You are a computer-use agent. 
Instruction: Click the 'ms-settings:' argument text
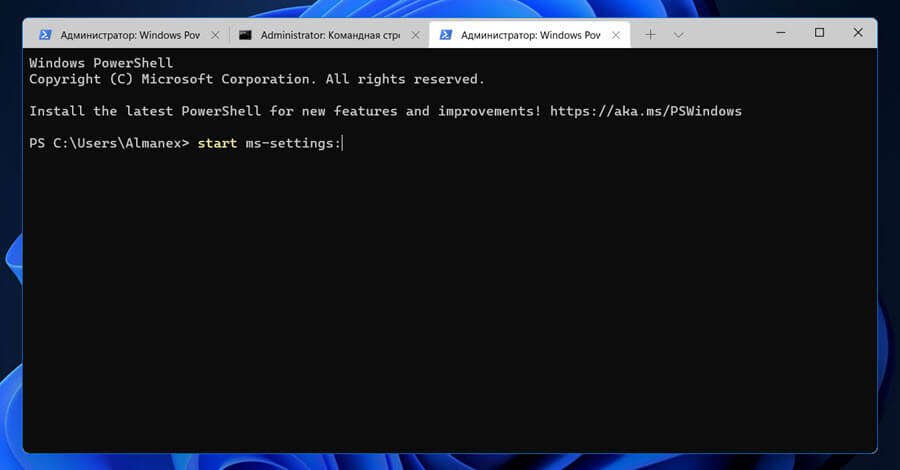[x=293, y=143]
